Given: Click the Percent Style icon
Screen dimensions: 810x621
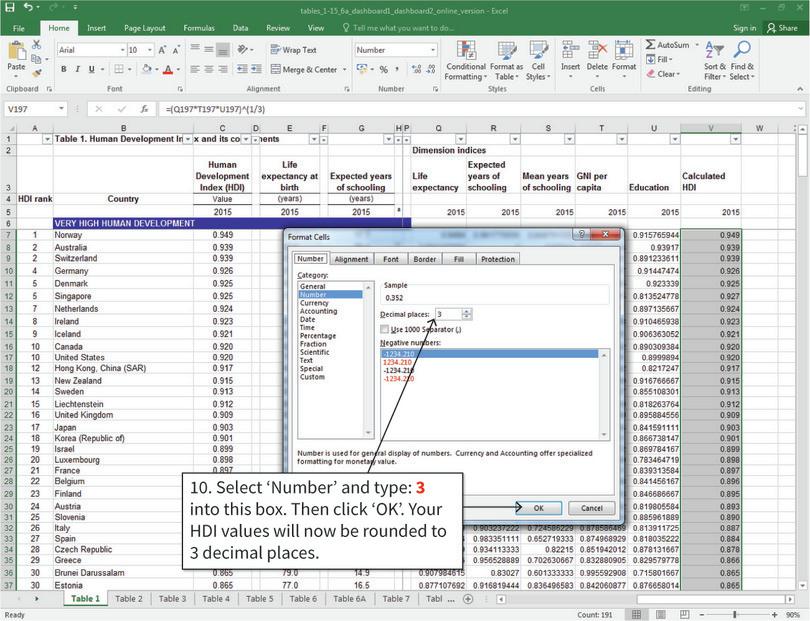Looking at the screenshot, I should (x=382, y=71).
